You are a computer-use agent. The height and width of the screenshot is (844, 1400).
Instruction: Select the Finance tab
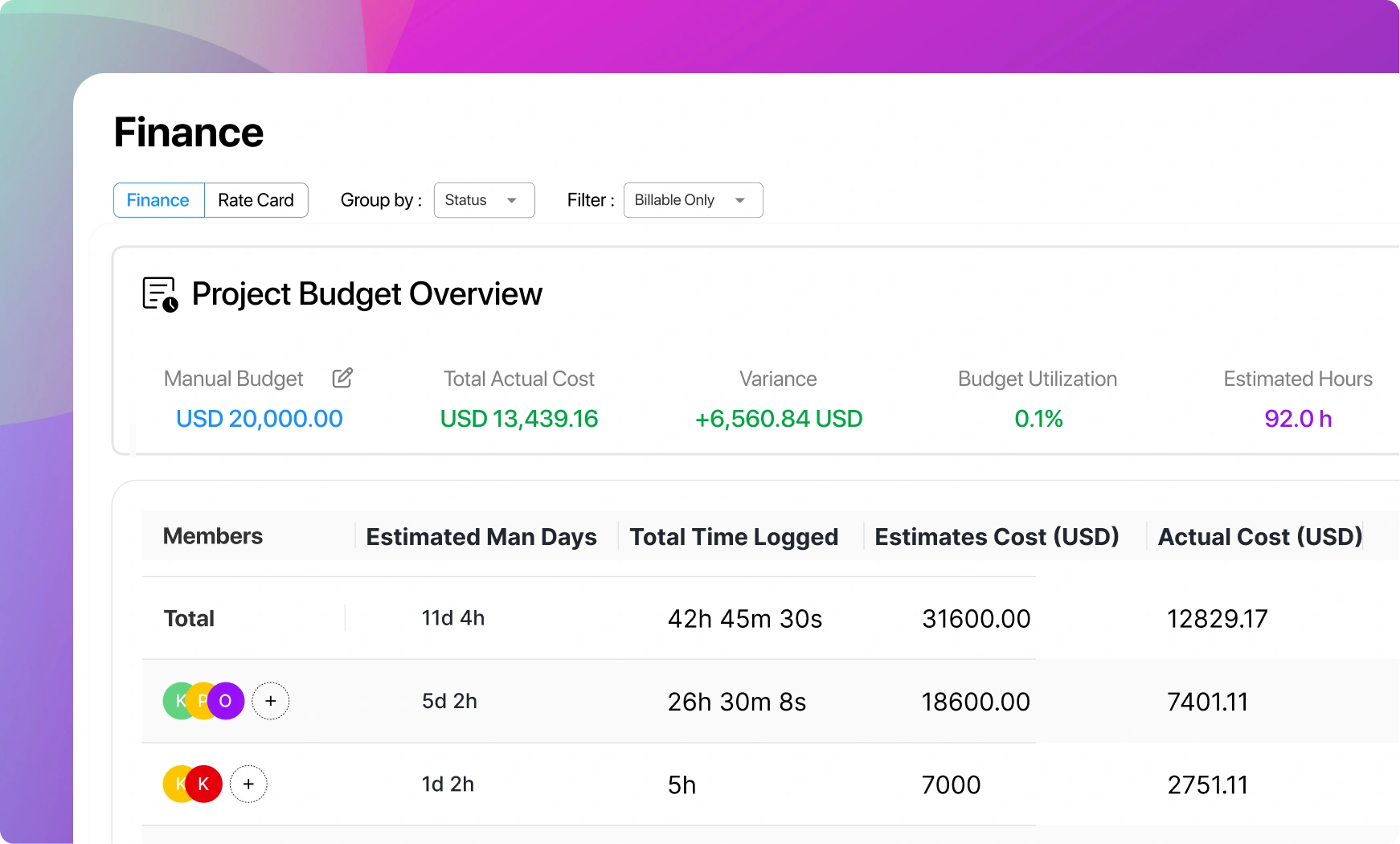click(x=158, y=200)
